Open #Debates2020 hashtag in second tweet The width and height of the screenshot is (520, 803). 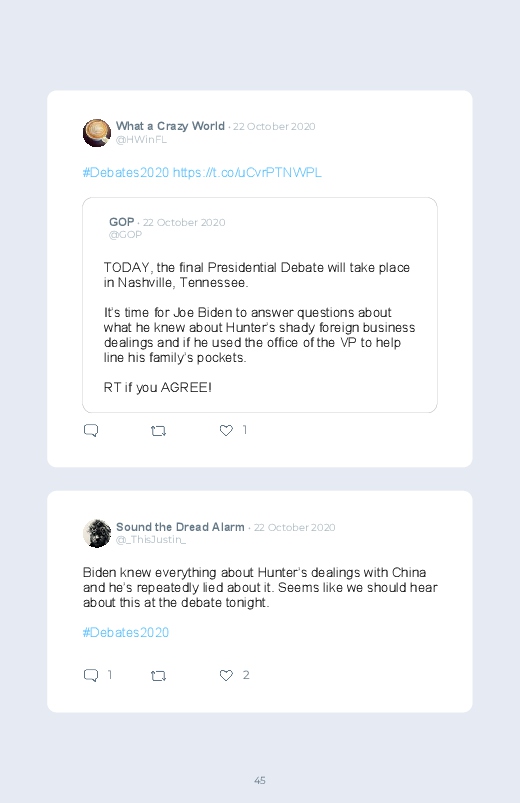click(x=126, y=632)
